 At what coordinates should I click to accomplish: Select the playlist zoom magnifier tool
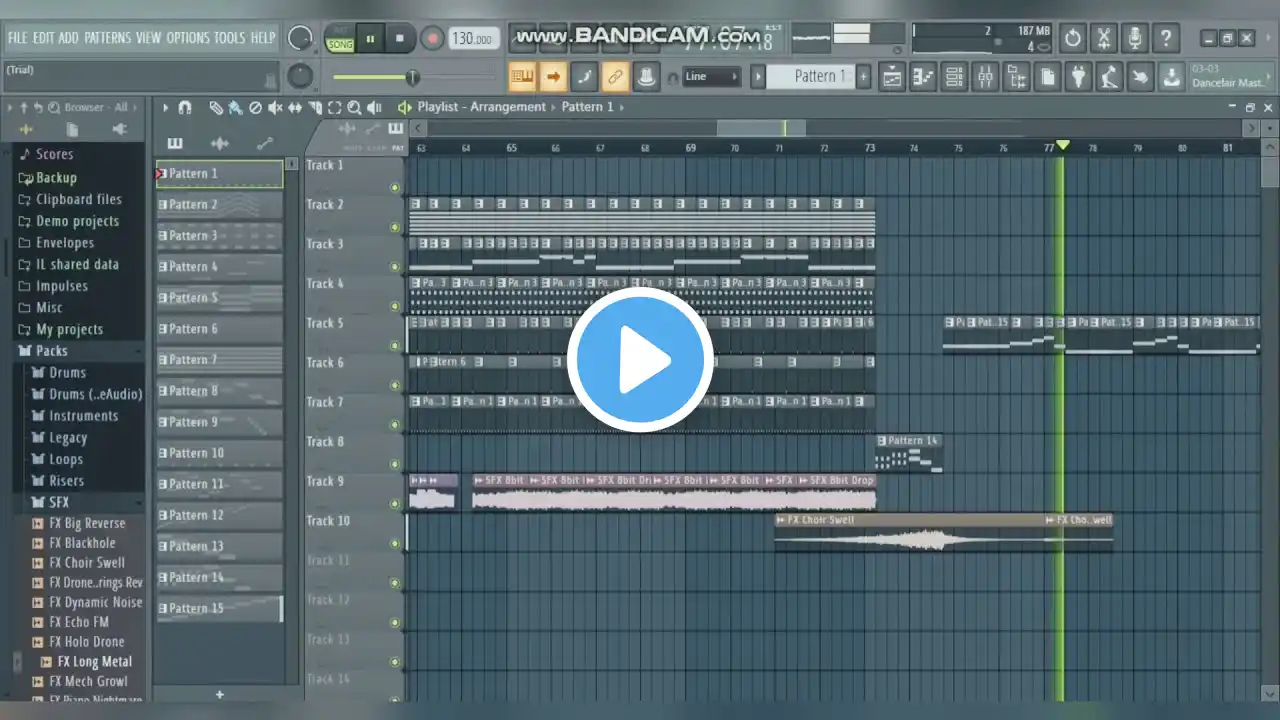click(x=354, y=107)
